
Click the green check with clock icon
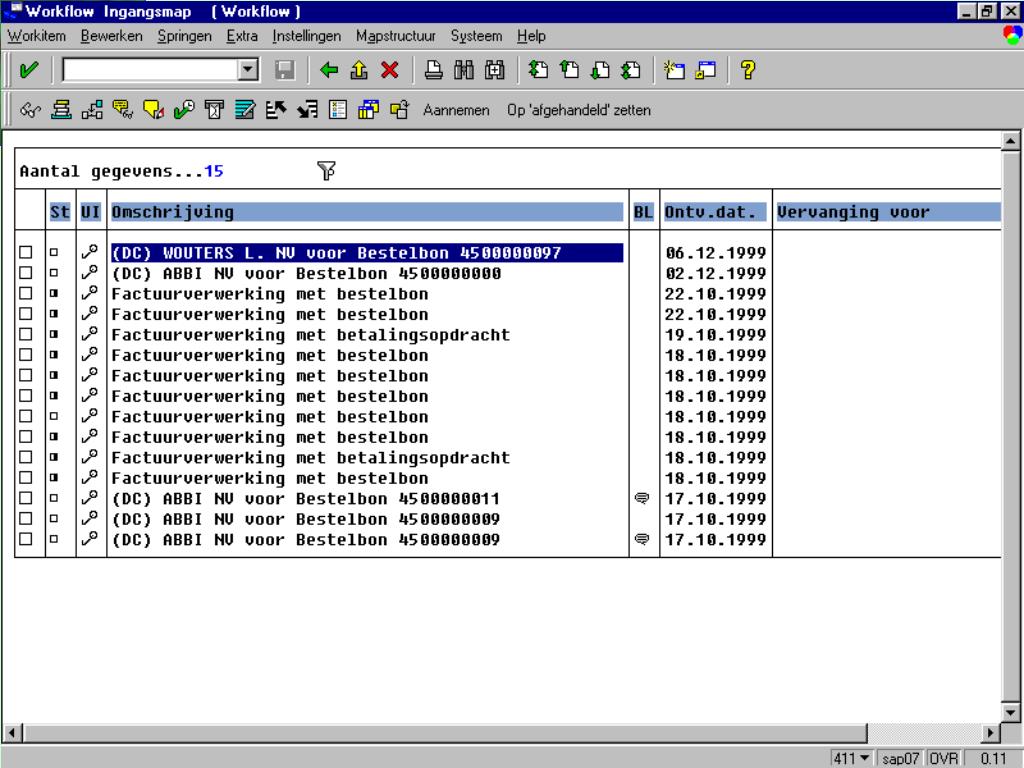[x=184, y=110]
